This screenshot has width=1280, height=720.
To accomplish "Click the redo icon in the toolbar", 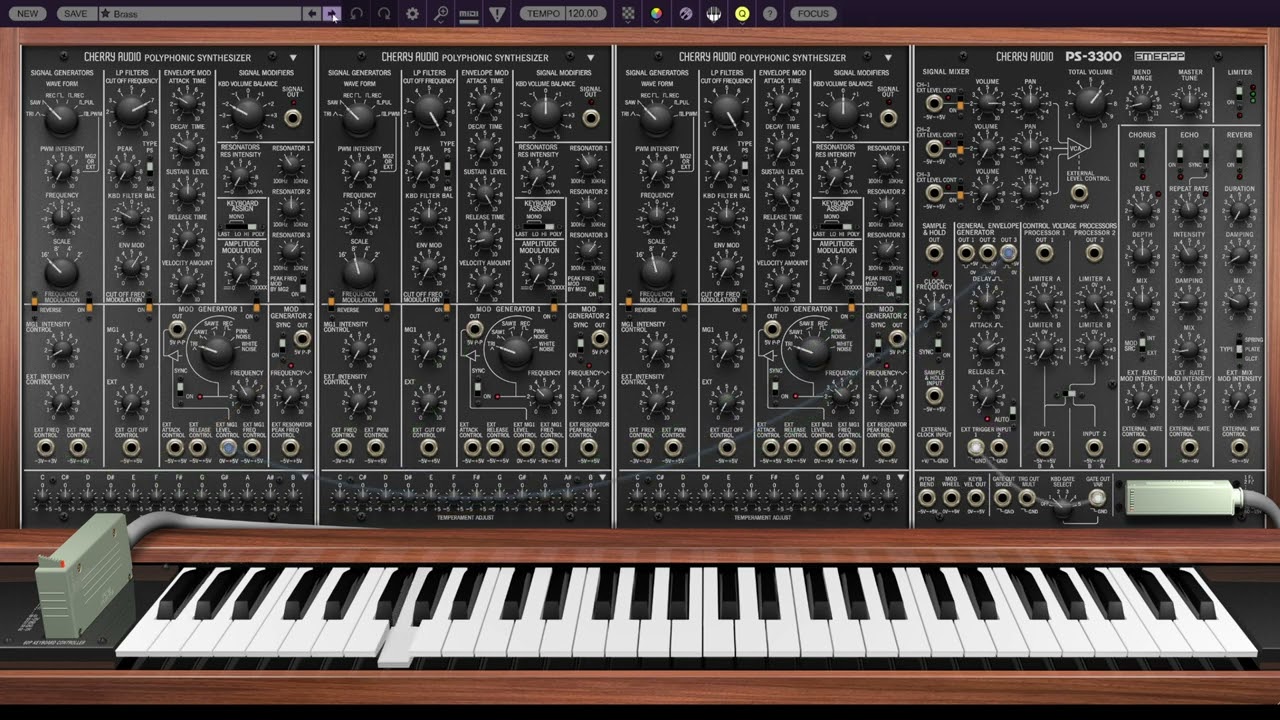I will tap(384, 14).
